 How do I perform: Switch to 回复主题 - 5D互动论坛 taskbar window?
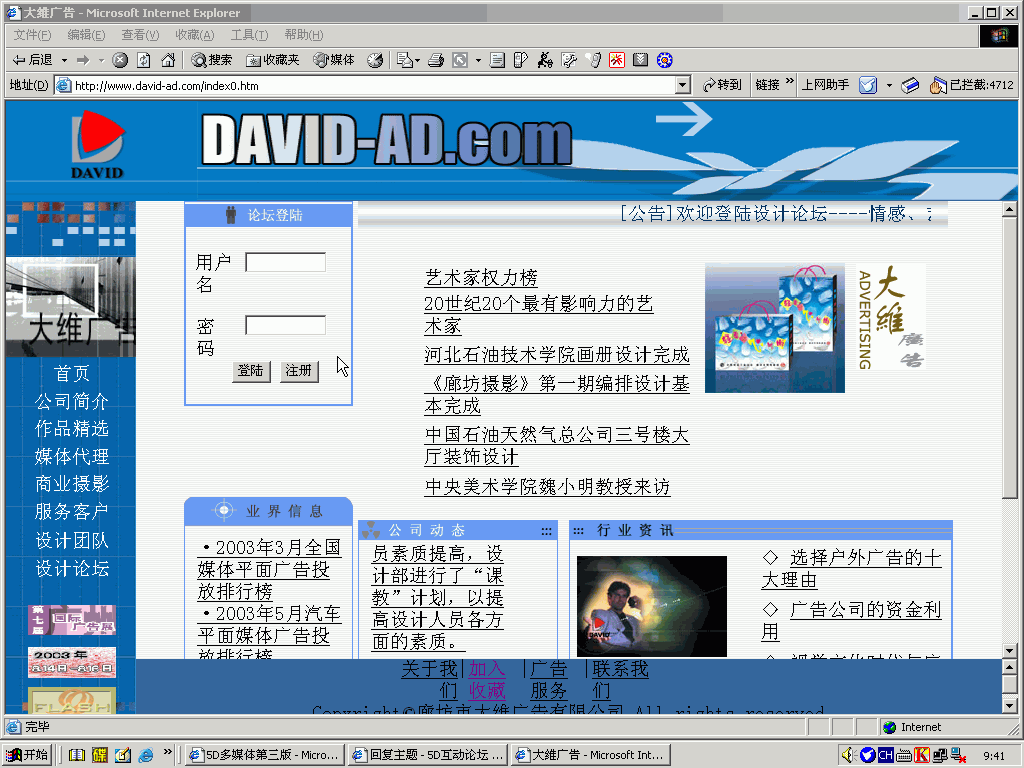point(428,755)
